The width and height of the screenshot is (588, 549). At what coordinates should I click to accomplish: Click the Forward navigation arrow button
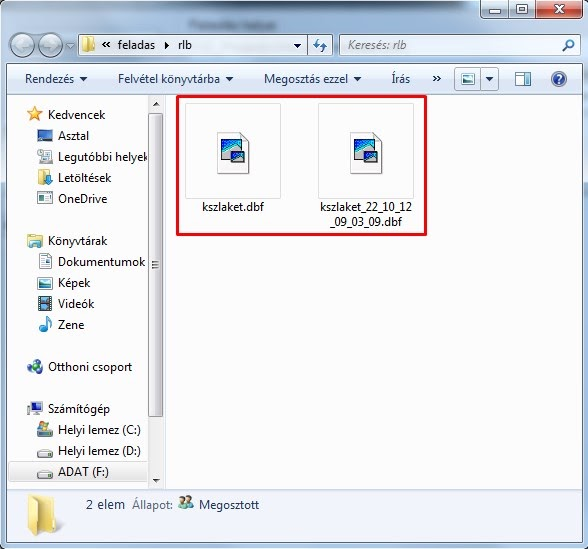point(50,45)
